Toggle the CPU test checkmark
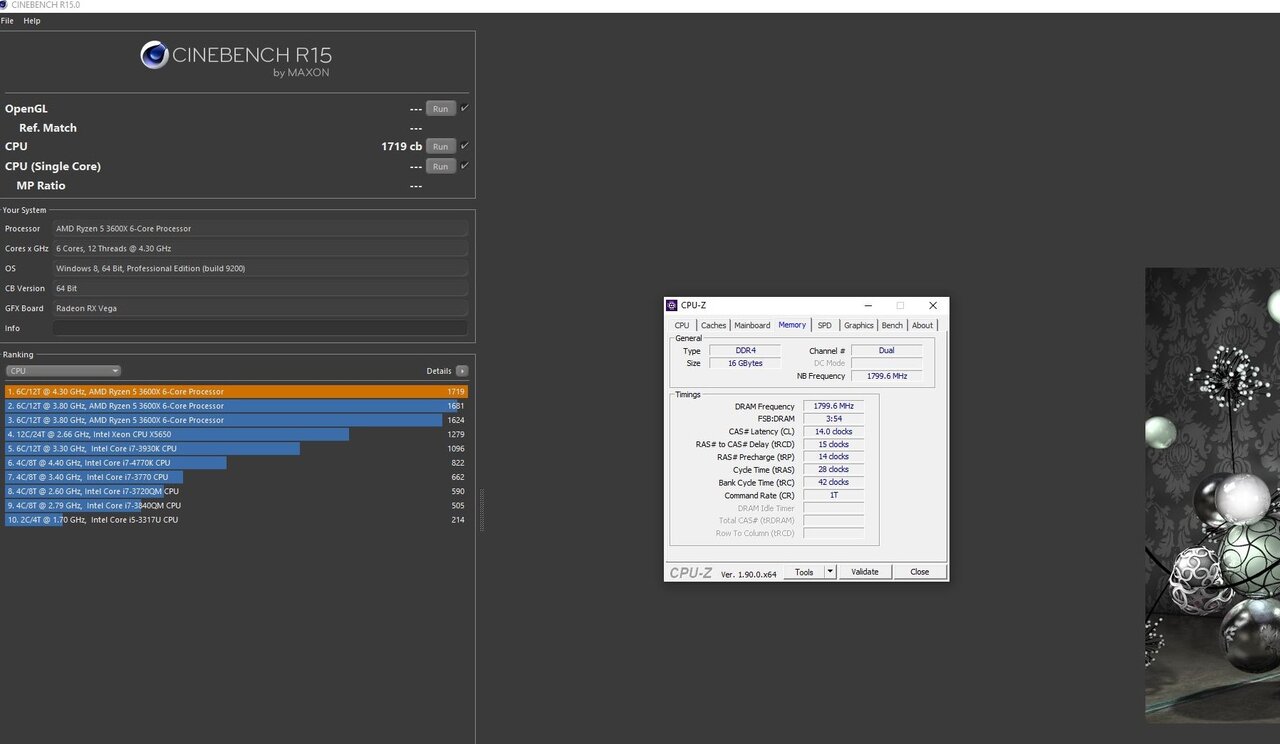Viewport: 1280px width, 744px height. 464,146
